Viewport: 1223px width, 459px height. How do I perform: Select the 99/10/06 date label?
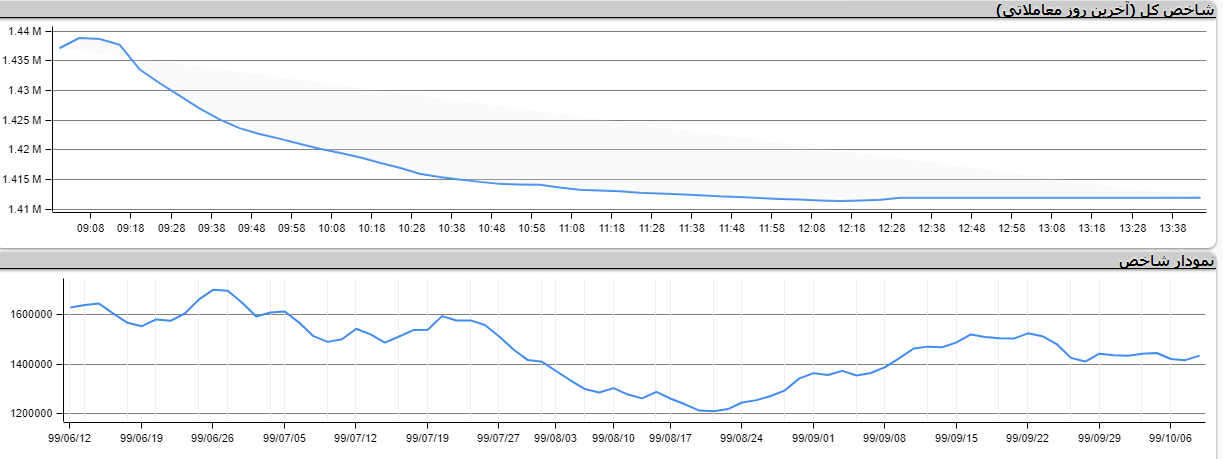click(x=1170, y=437)
